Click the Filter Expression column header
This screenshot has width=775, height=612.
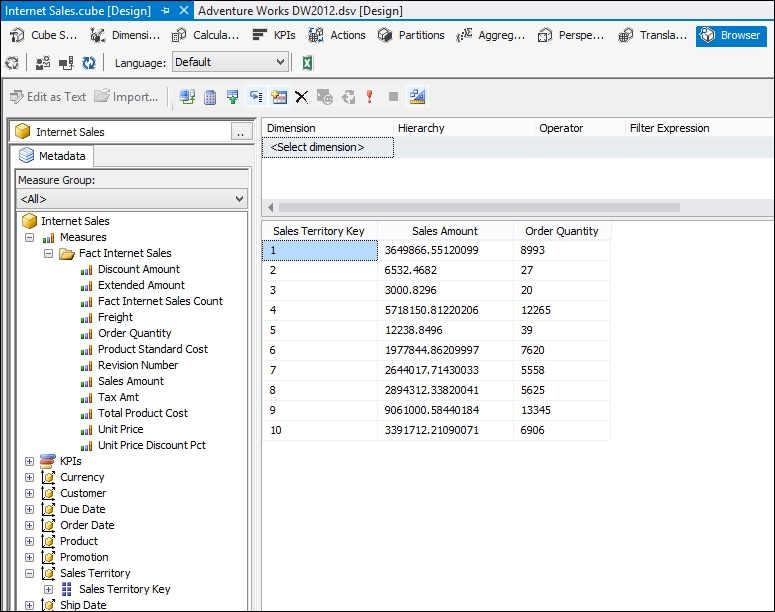[700, 128]
